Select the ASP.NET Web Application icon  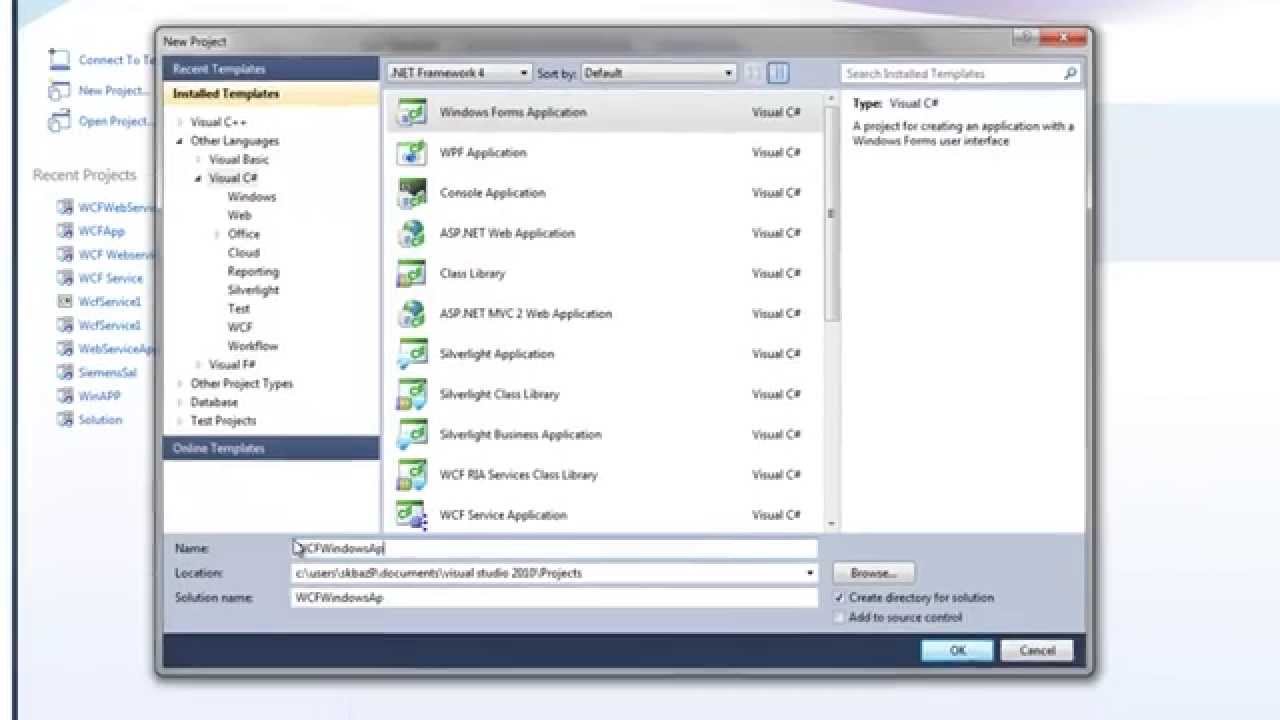(412, 233)
